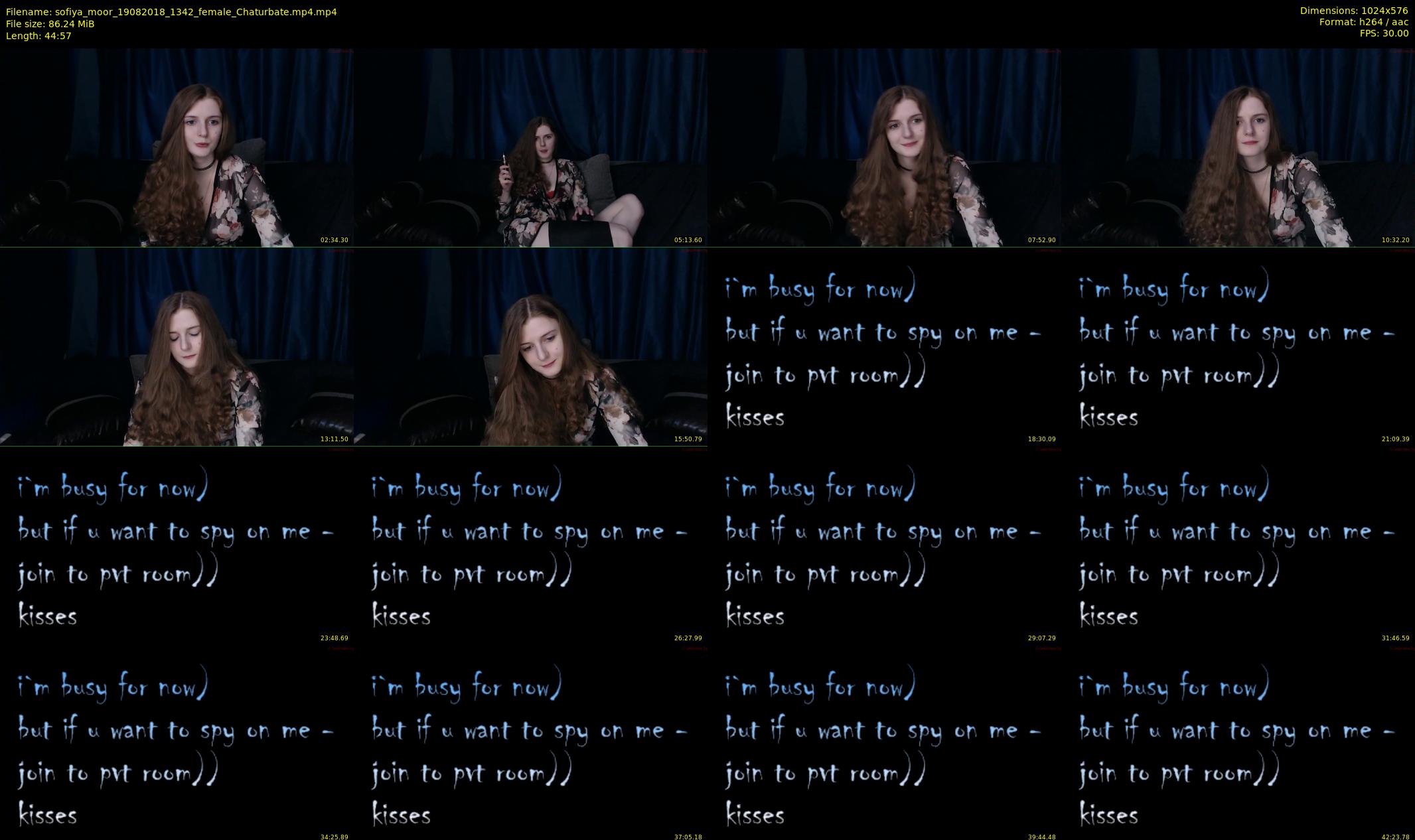Select the thumbnail timestamped 23:48.69

click(x=177, y=545)
